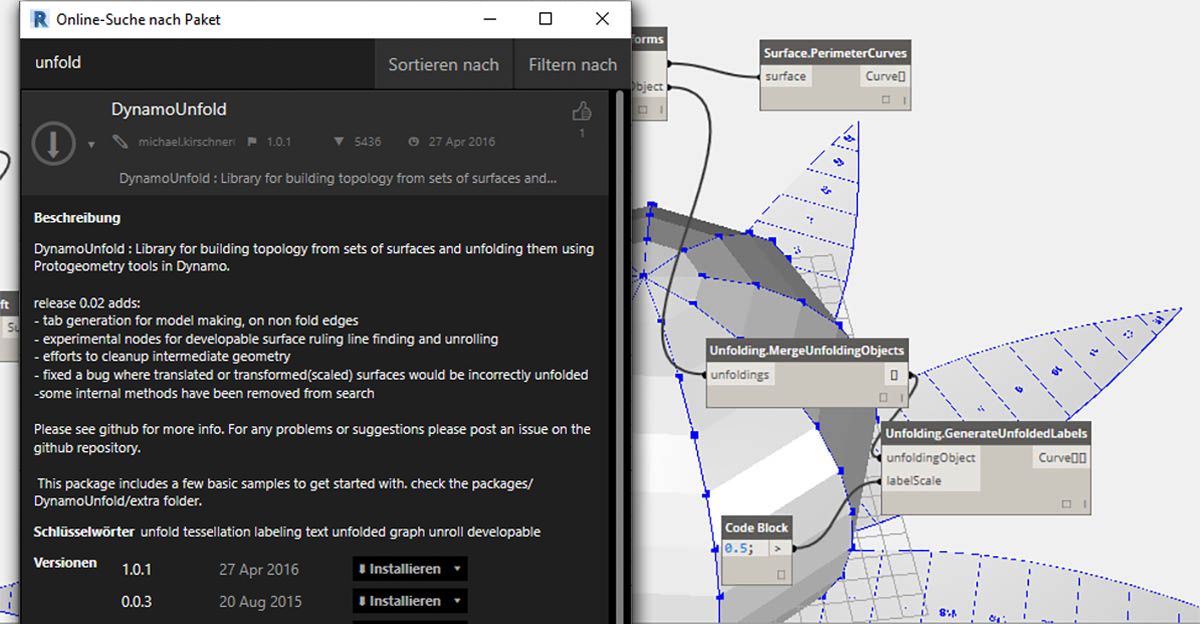
Task: Click author name michael.kirschner
Action: [187, 142]
